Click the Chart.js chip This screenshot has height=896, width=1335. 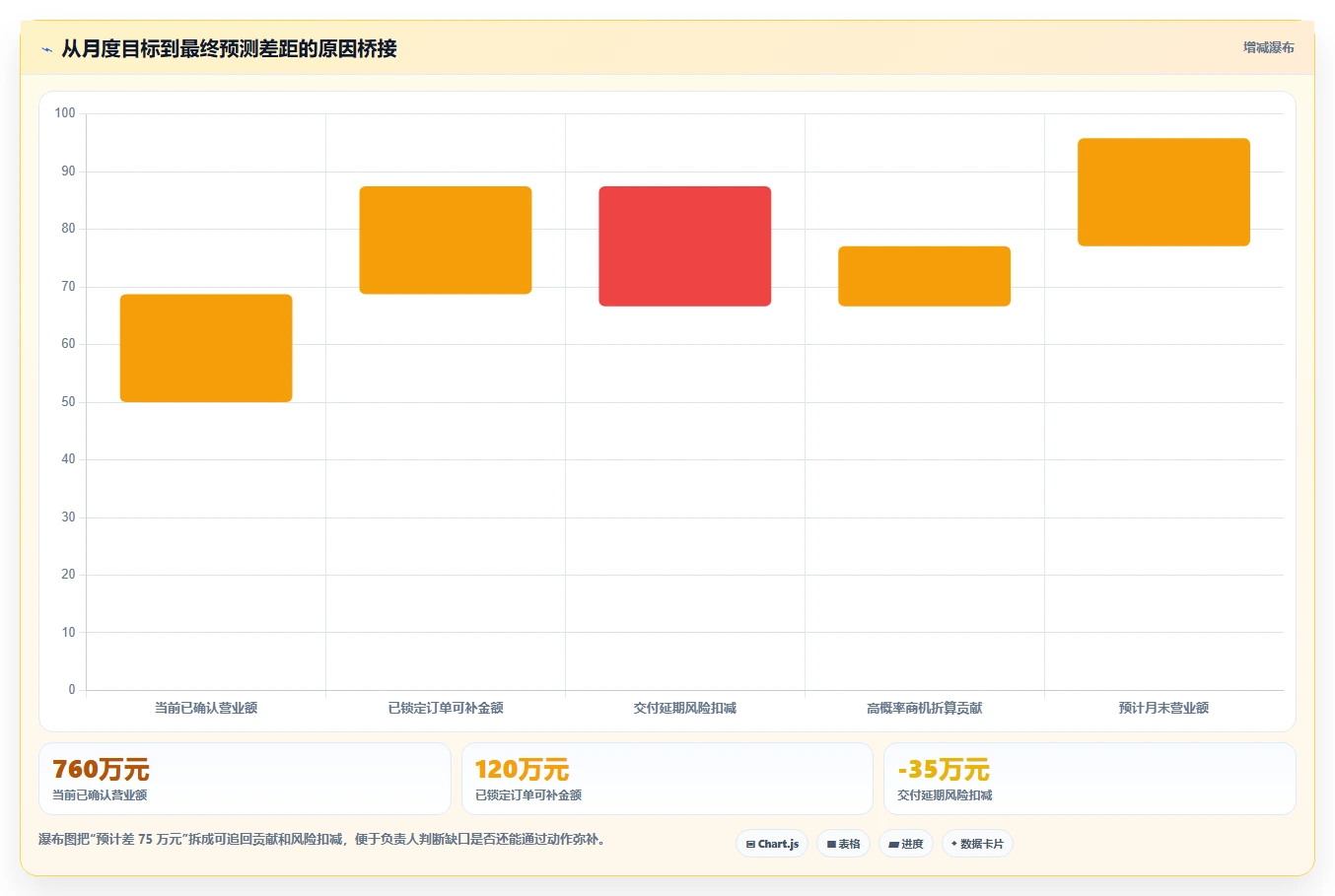tap(772, 844)
